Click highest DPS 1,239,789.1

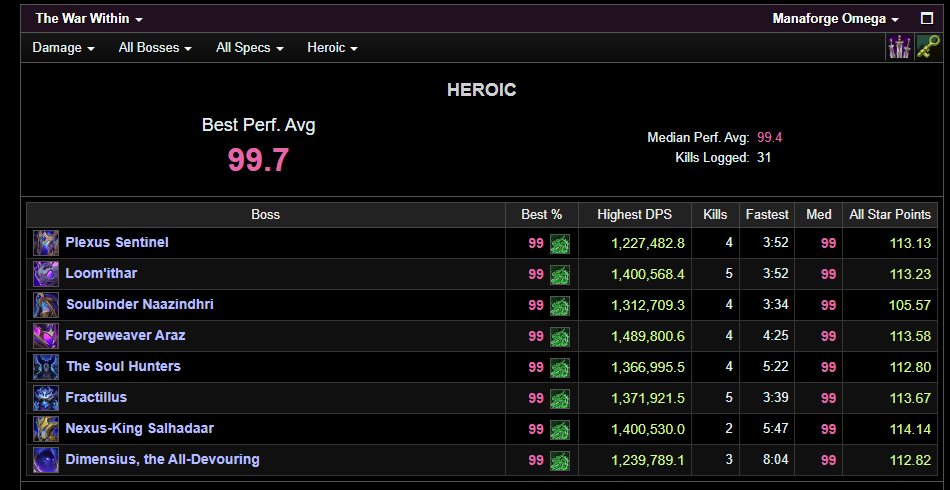tap(648, 460)
